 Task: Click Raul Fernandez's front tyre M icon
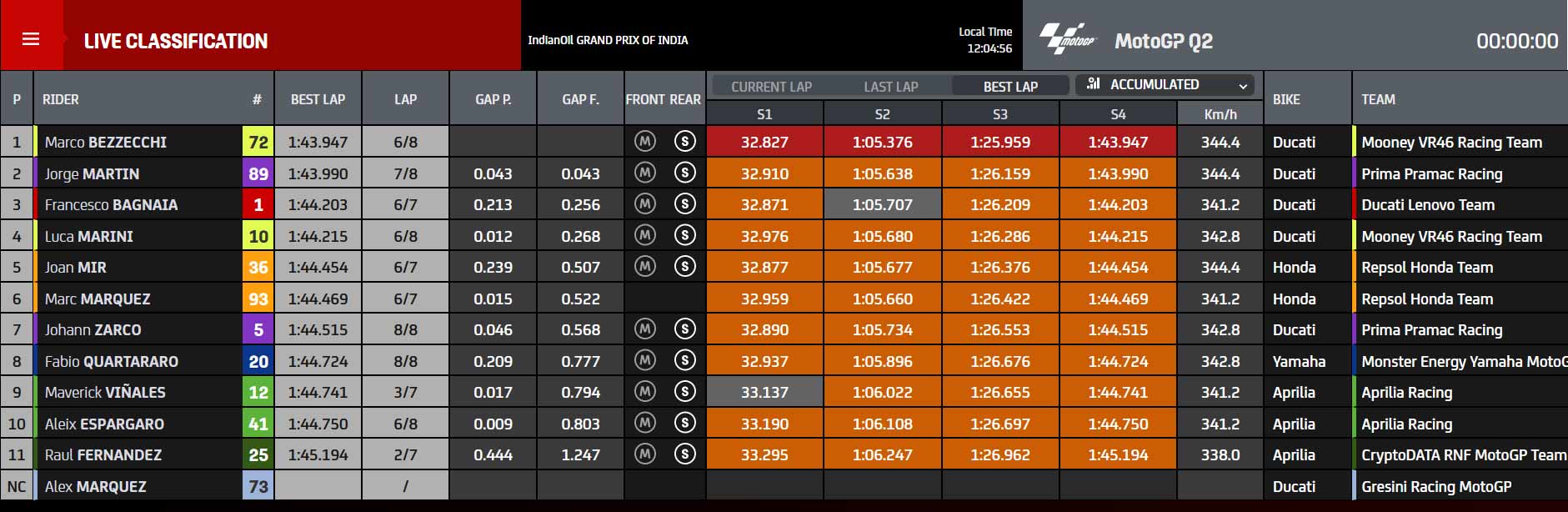click(644, 454)
